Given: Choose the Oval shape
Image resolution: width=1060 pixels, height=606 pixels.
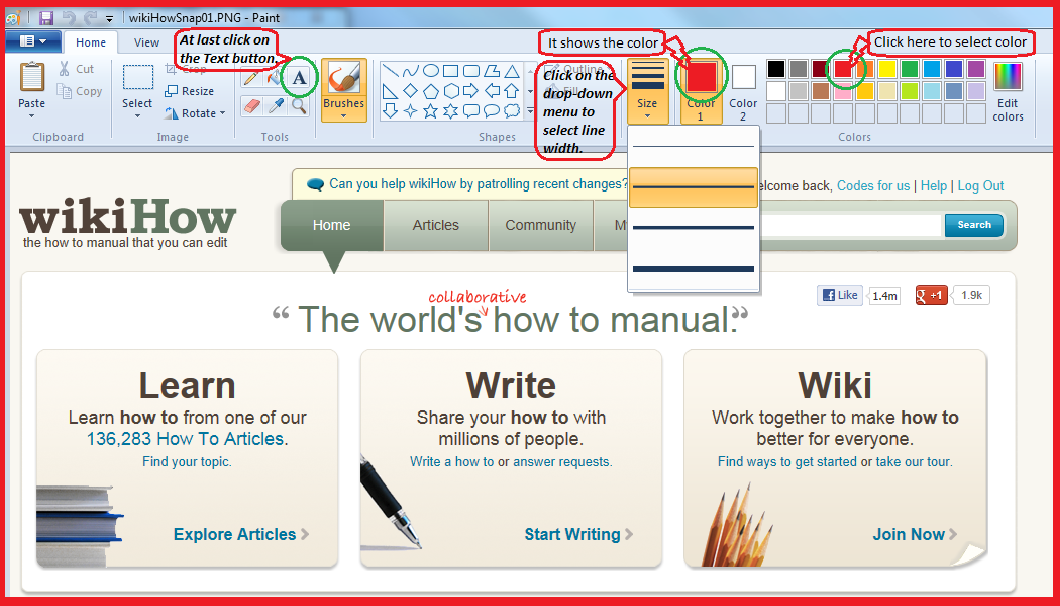Looking at the screenshot, I should point(431,71).
